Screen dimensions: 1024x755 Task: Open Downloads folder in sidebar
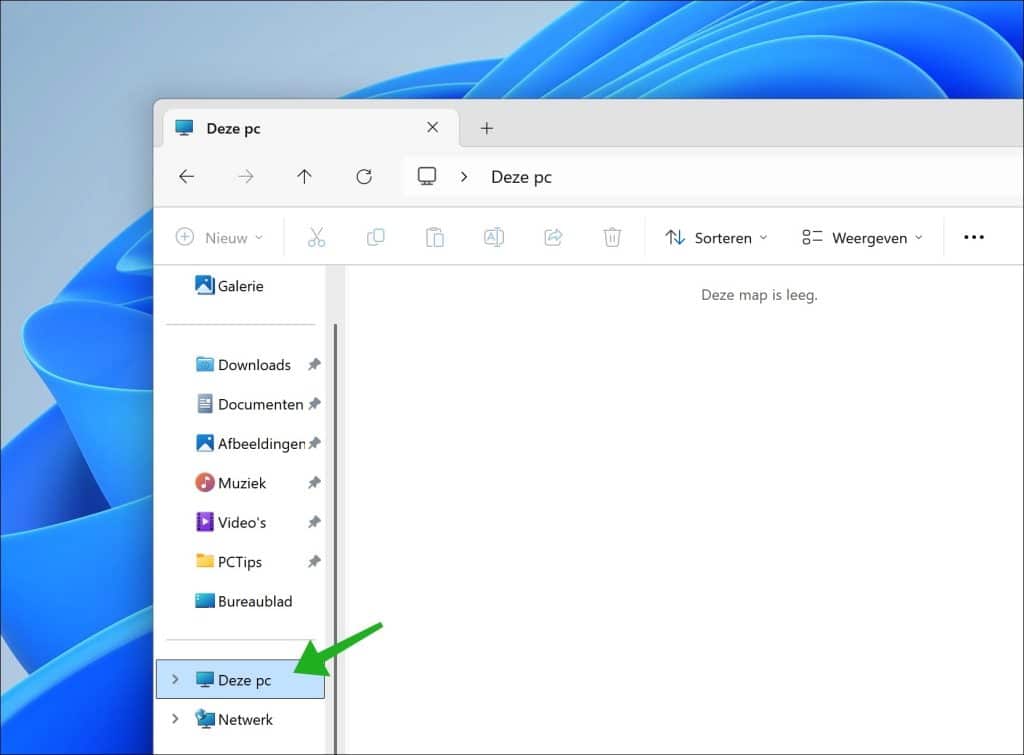(254, 365)
